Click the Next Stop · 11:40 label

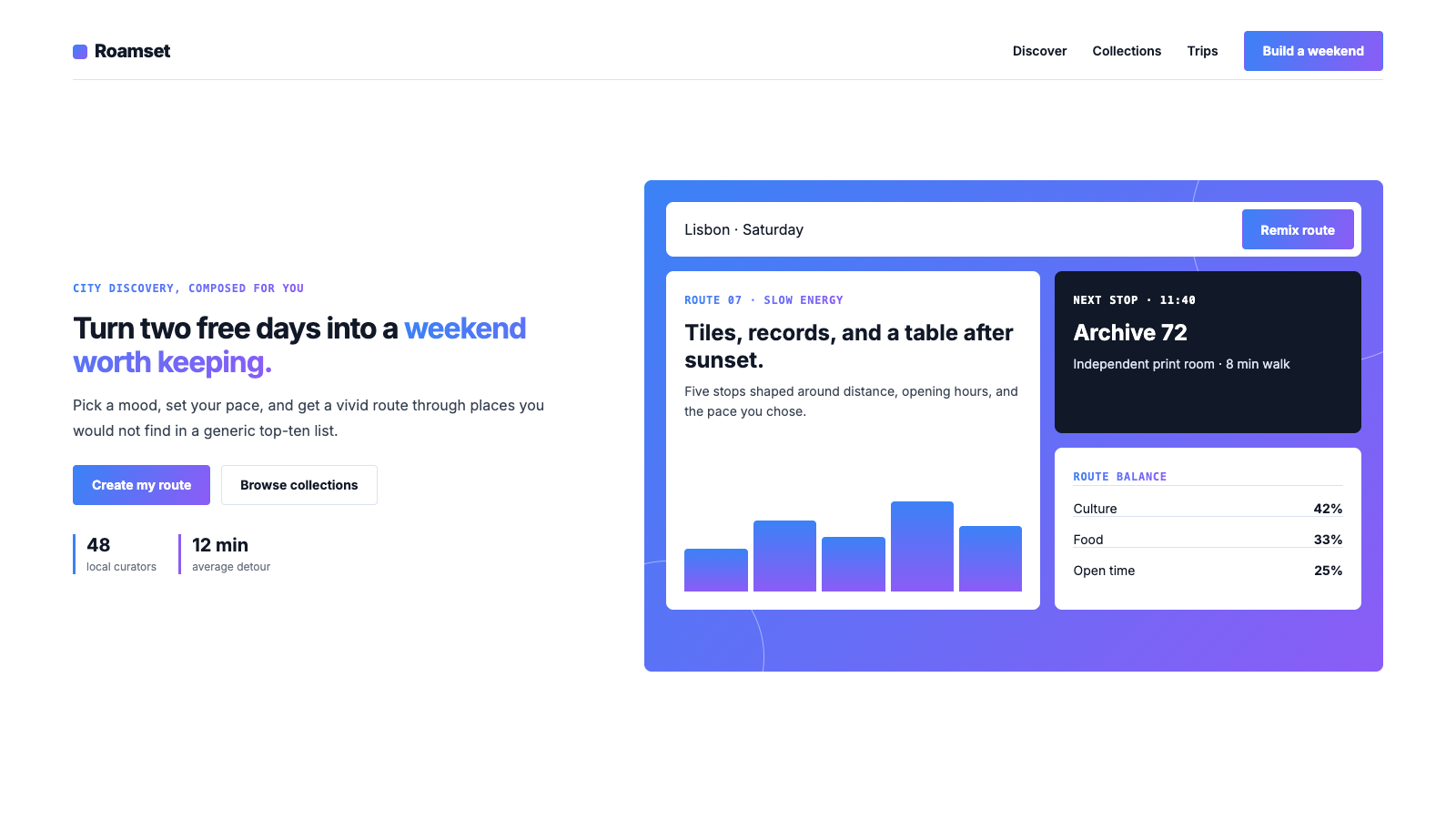coord(1134,300)
